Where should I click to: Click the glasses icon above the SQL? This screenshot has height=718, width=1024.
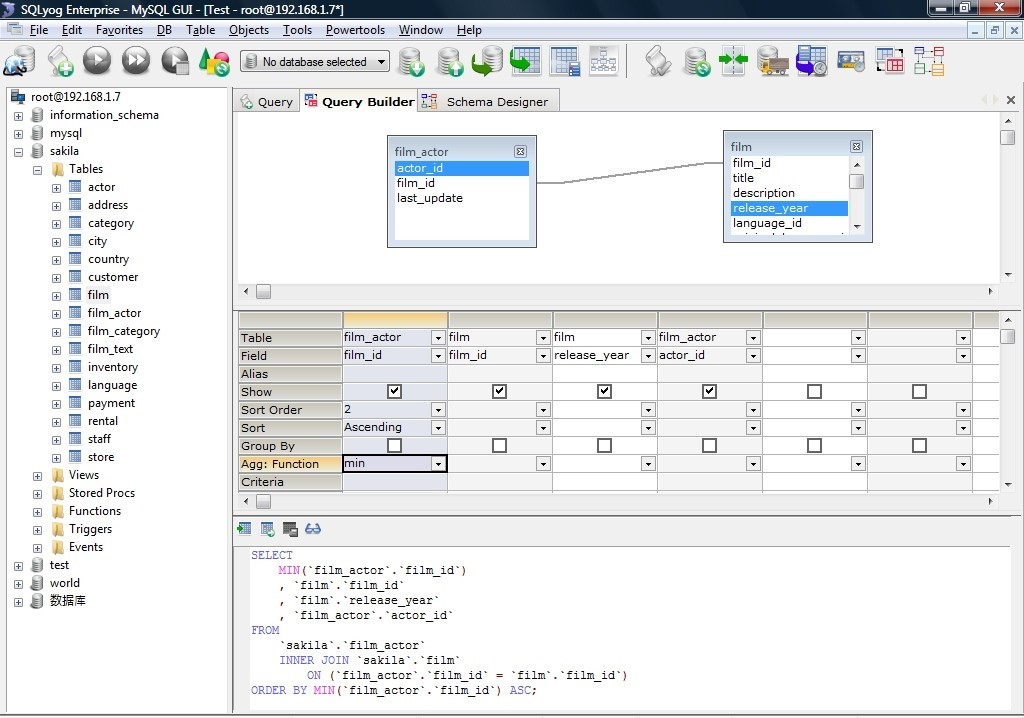pos(313,529)
